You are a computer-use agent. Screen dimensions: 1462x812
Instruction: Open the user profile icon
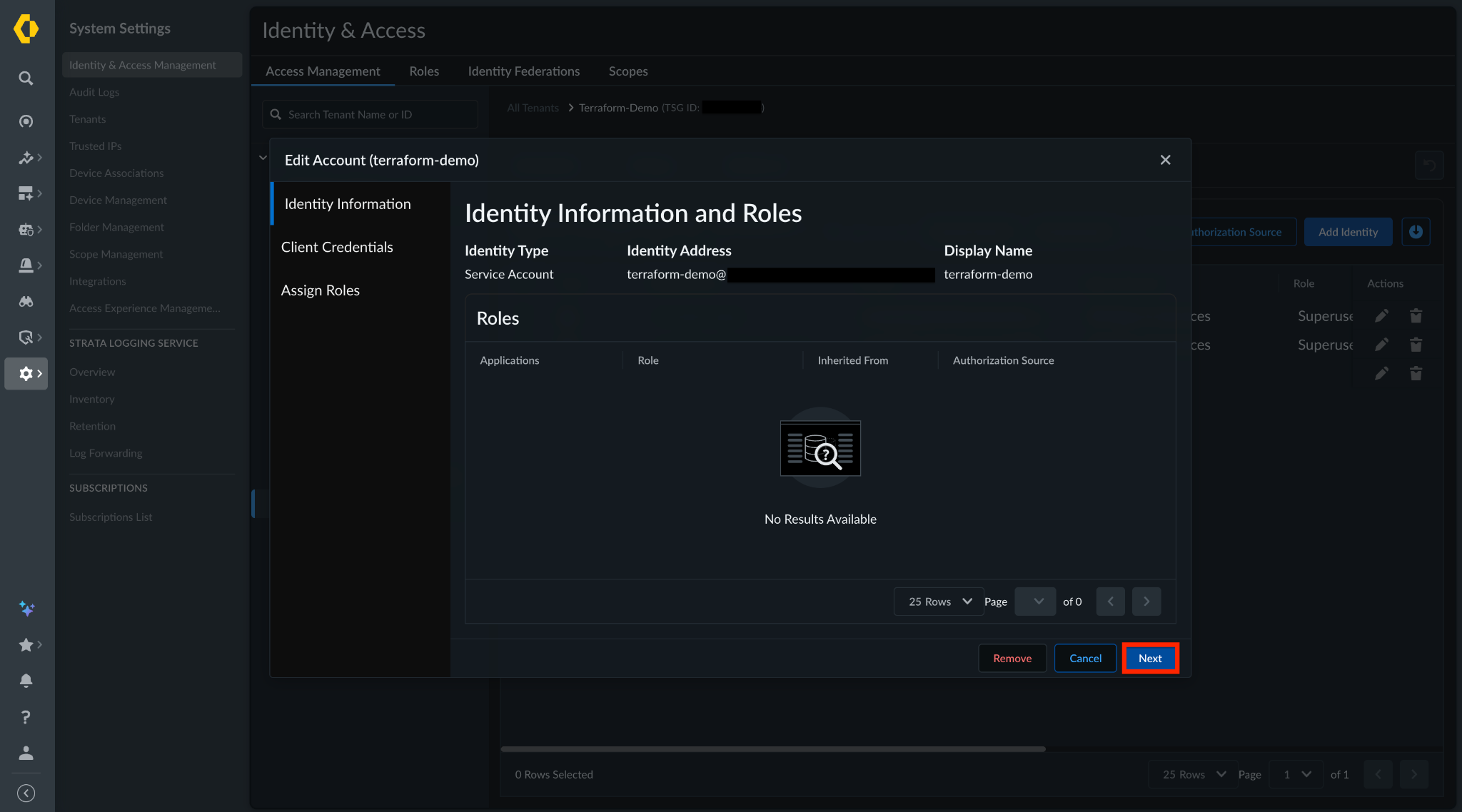(x=26, y=753)
